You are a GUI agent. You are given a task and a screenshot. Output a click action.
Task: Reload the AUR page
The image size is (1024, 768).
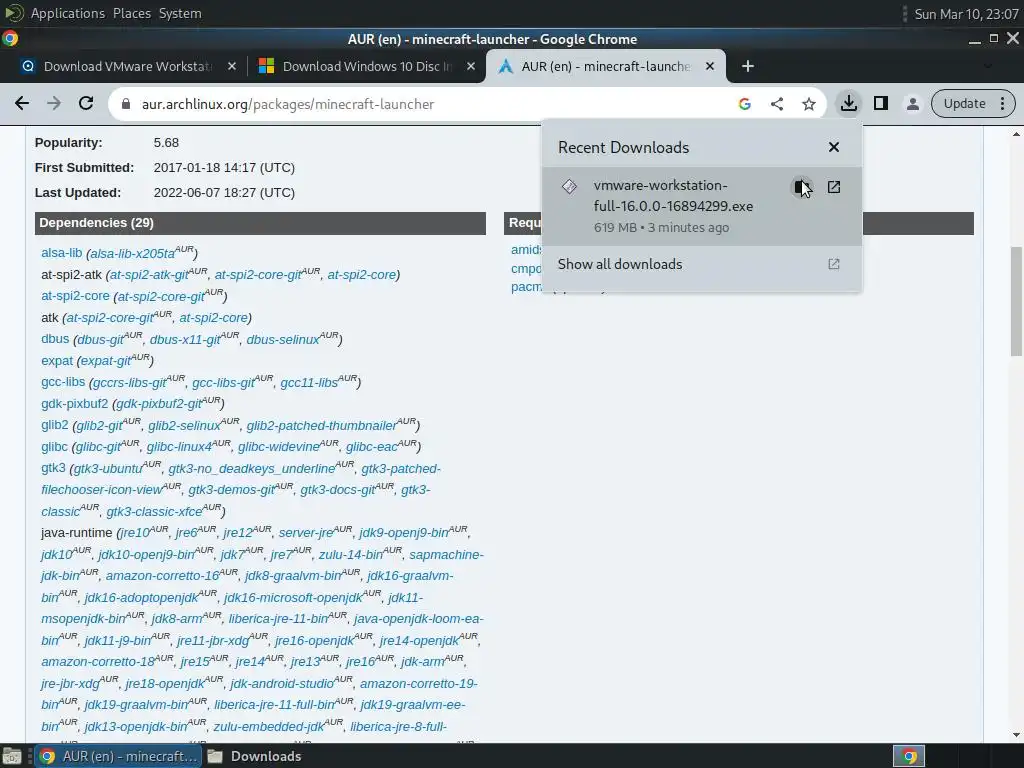click(86, 104)
